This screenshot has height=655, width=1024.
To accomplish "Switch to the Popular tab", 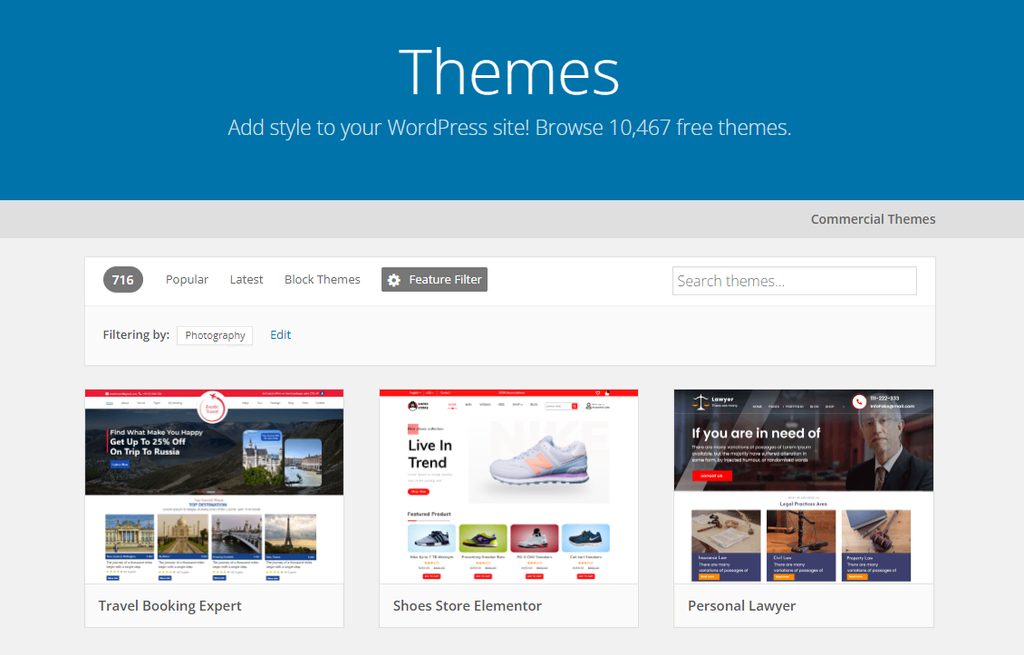I will pyautogui.click(x=187, y=280).
